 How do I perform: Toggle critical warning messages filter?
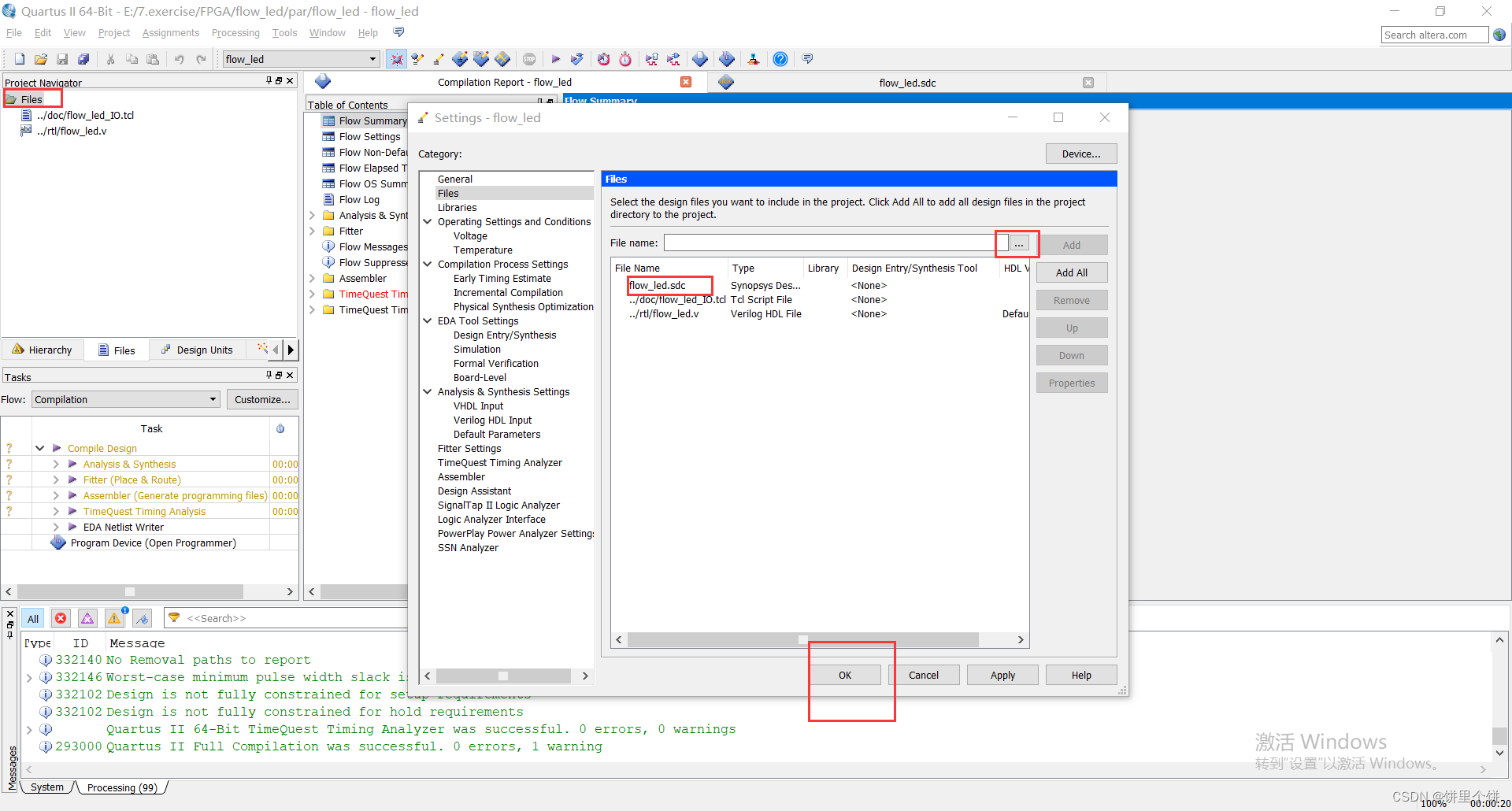click(87, 619)
